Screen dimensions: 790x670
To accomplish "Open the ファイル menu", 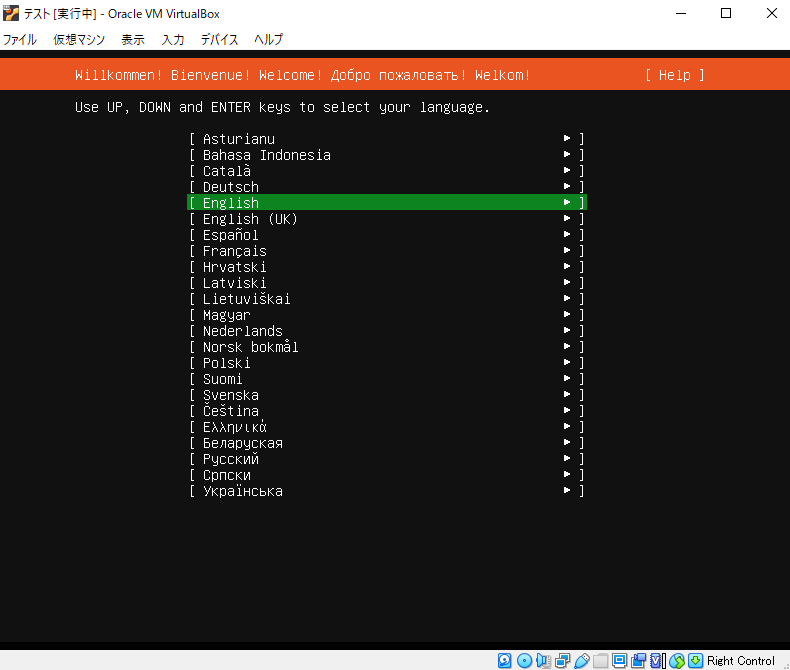I will pos(20,39).
